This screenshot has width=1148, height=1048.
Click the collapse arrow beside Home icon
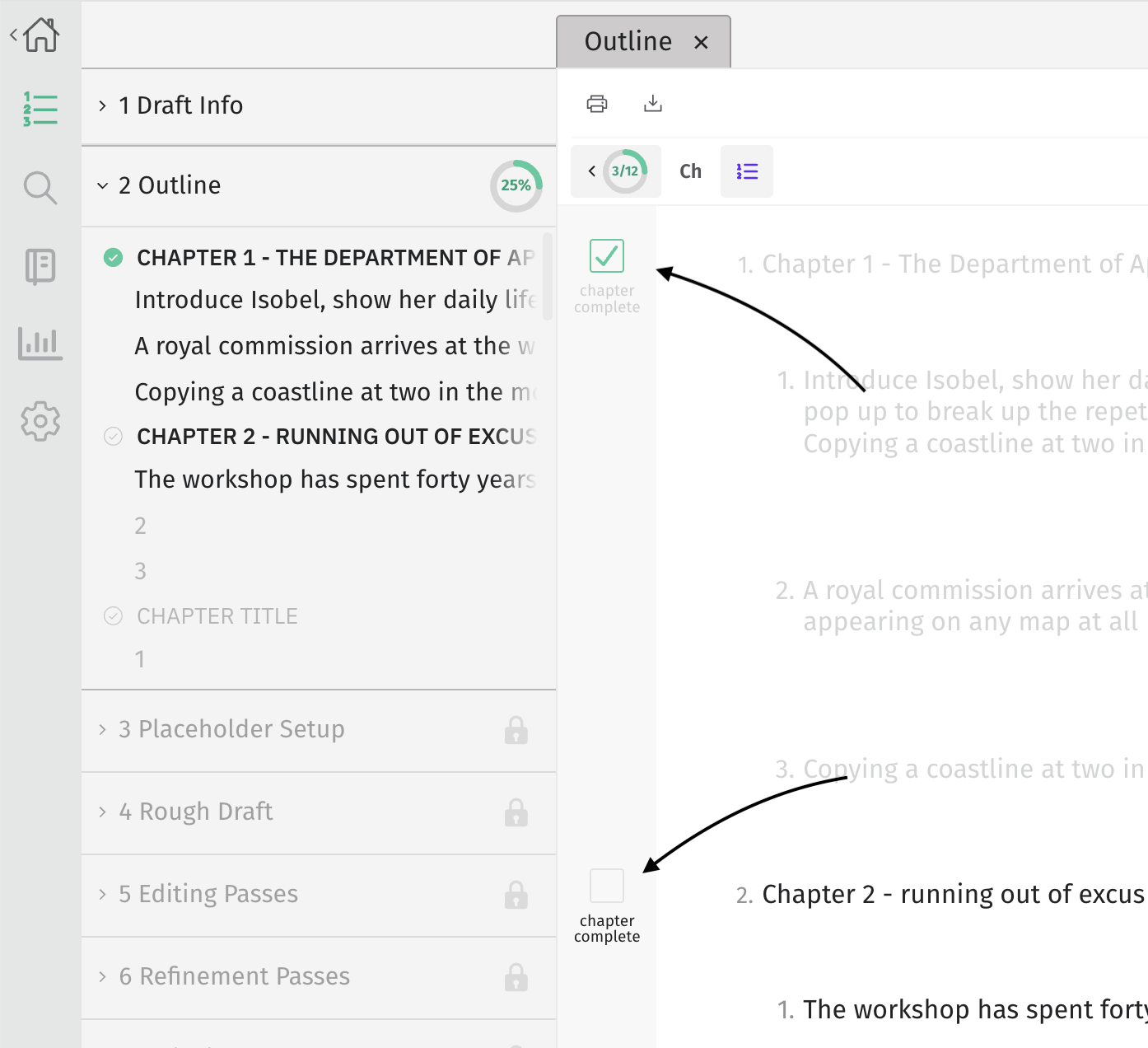[x=13, y=35]
